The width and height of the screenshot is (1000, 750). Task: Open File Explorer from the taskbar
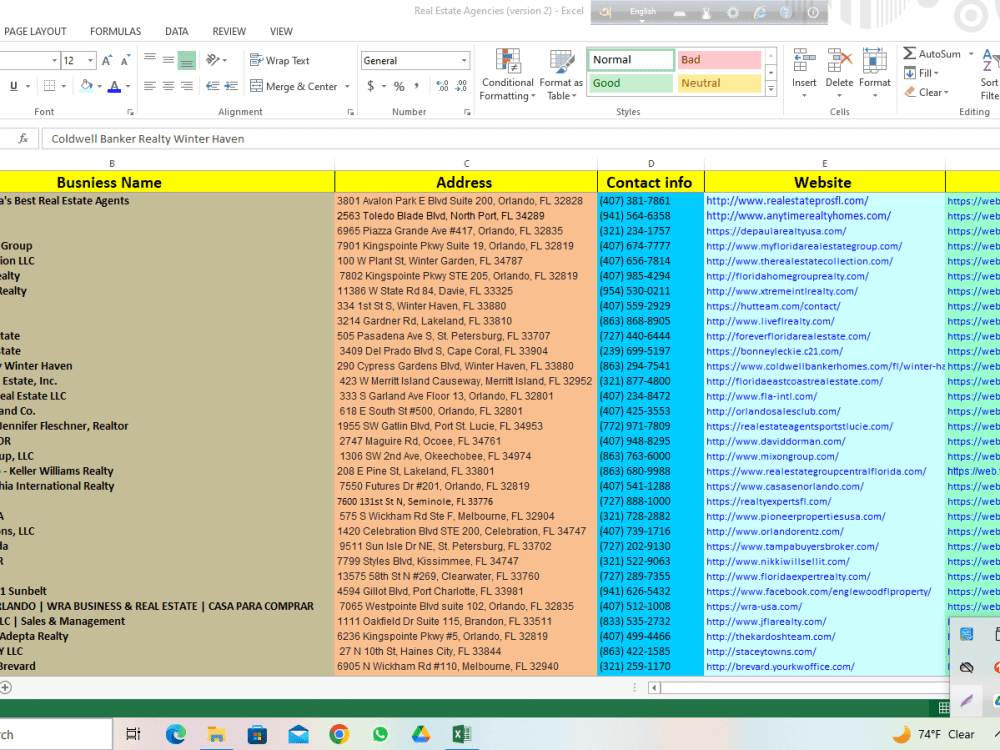coord(216,734)
